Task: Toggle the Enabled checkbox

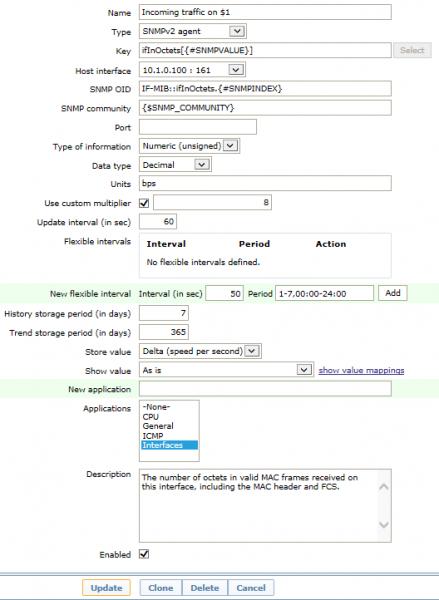Action: coord(144,554)
